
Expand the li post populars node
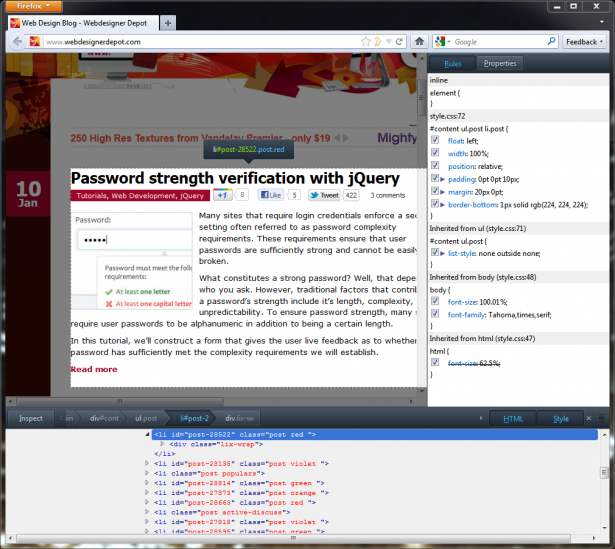(147, 473)
